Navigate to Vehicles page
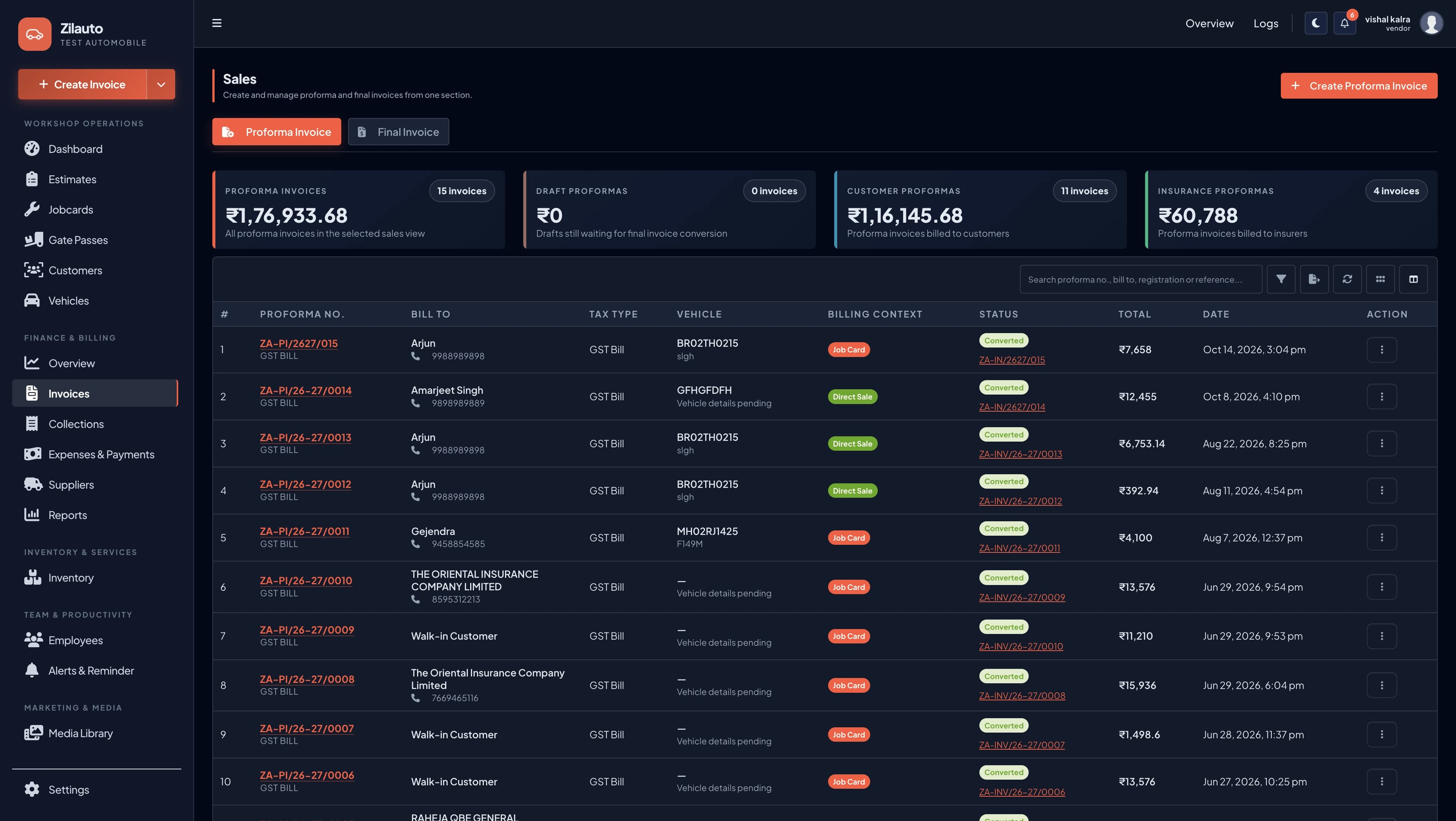 point(95,301)
